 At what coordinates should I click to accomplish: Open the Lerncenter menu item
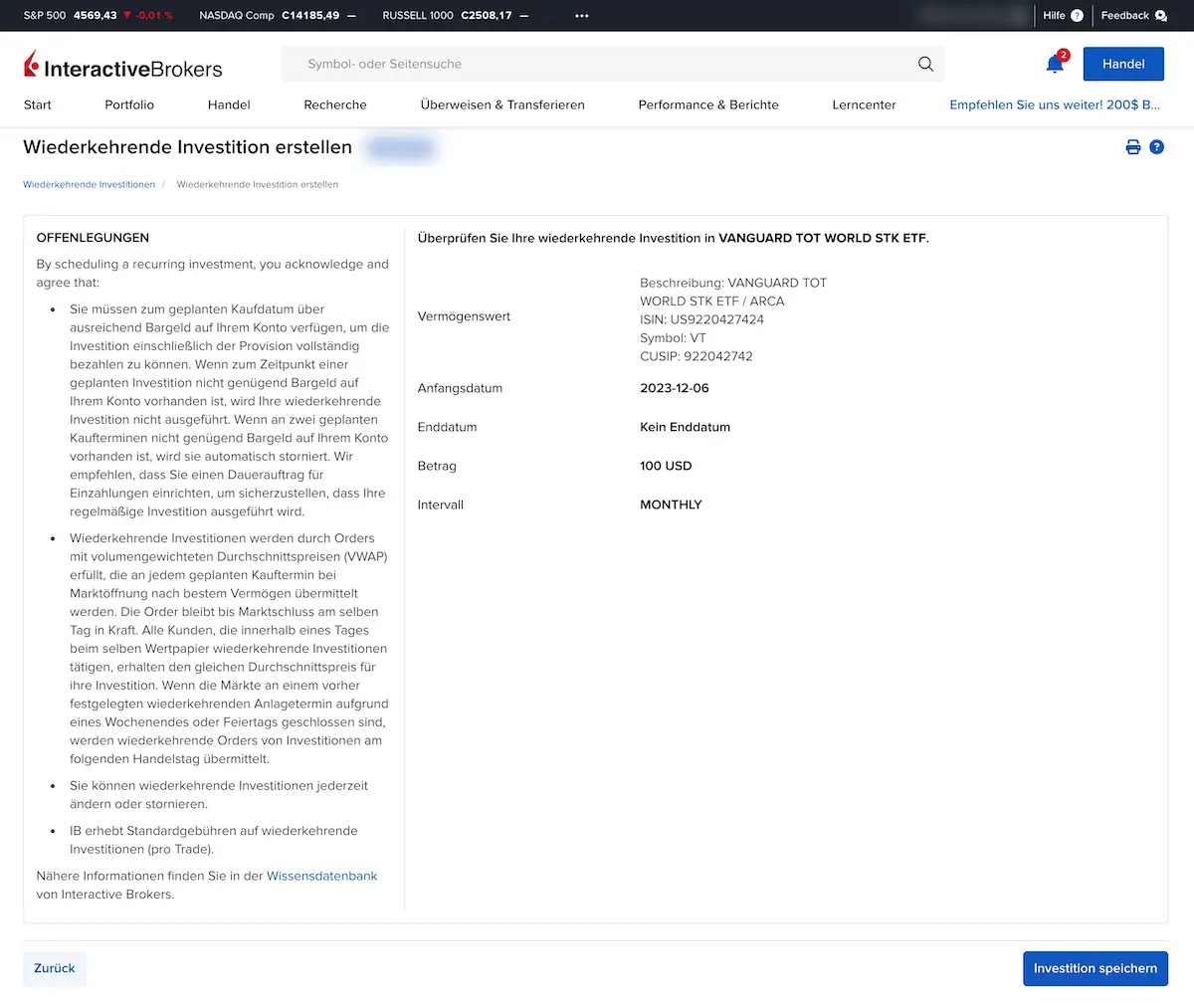pos(864,104)
